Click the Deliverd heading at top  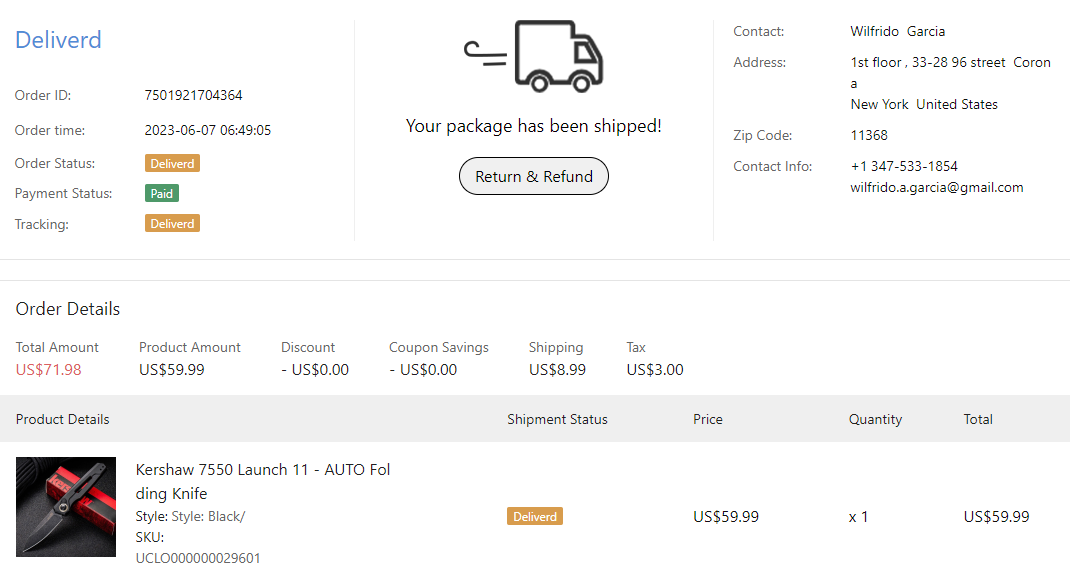[x=58, y=40]
